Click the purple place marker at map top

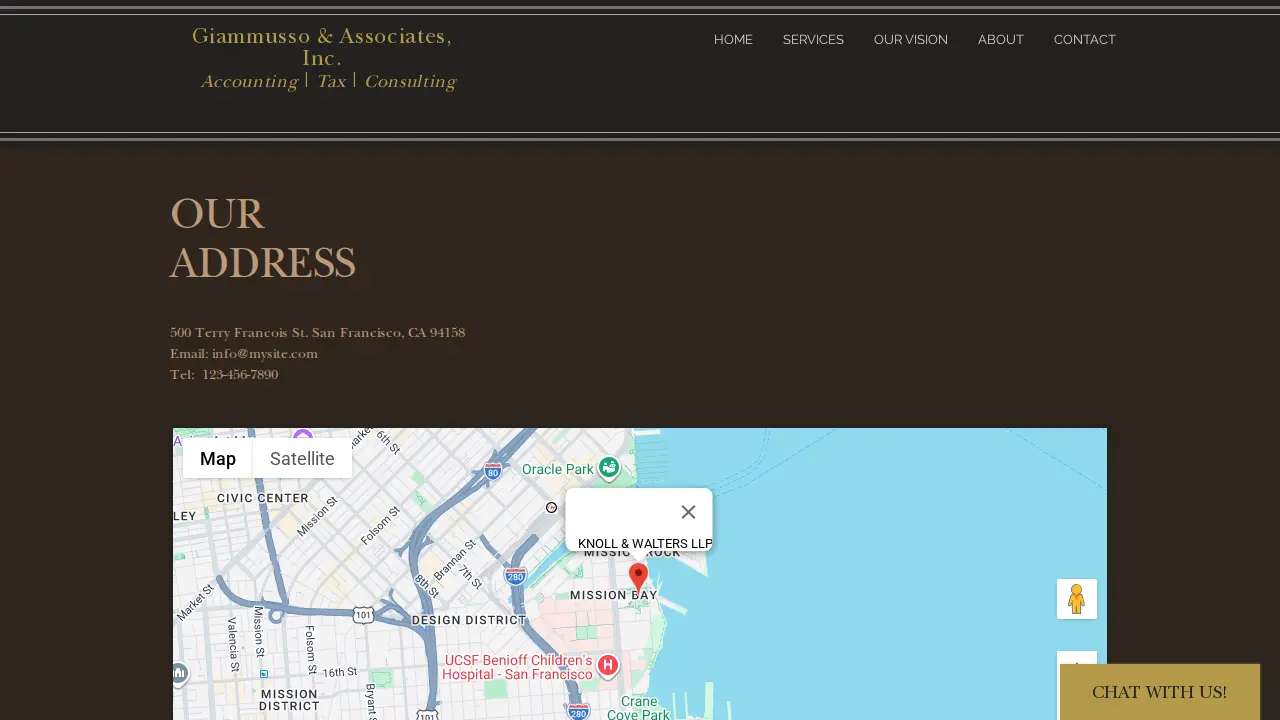pyautogui.click(x=303, y=436)
